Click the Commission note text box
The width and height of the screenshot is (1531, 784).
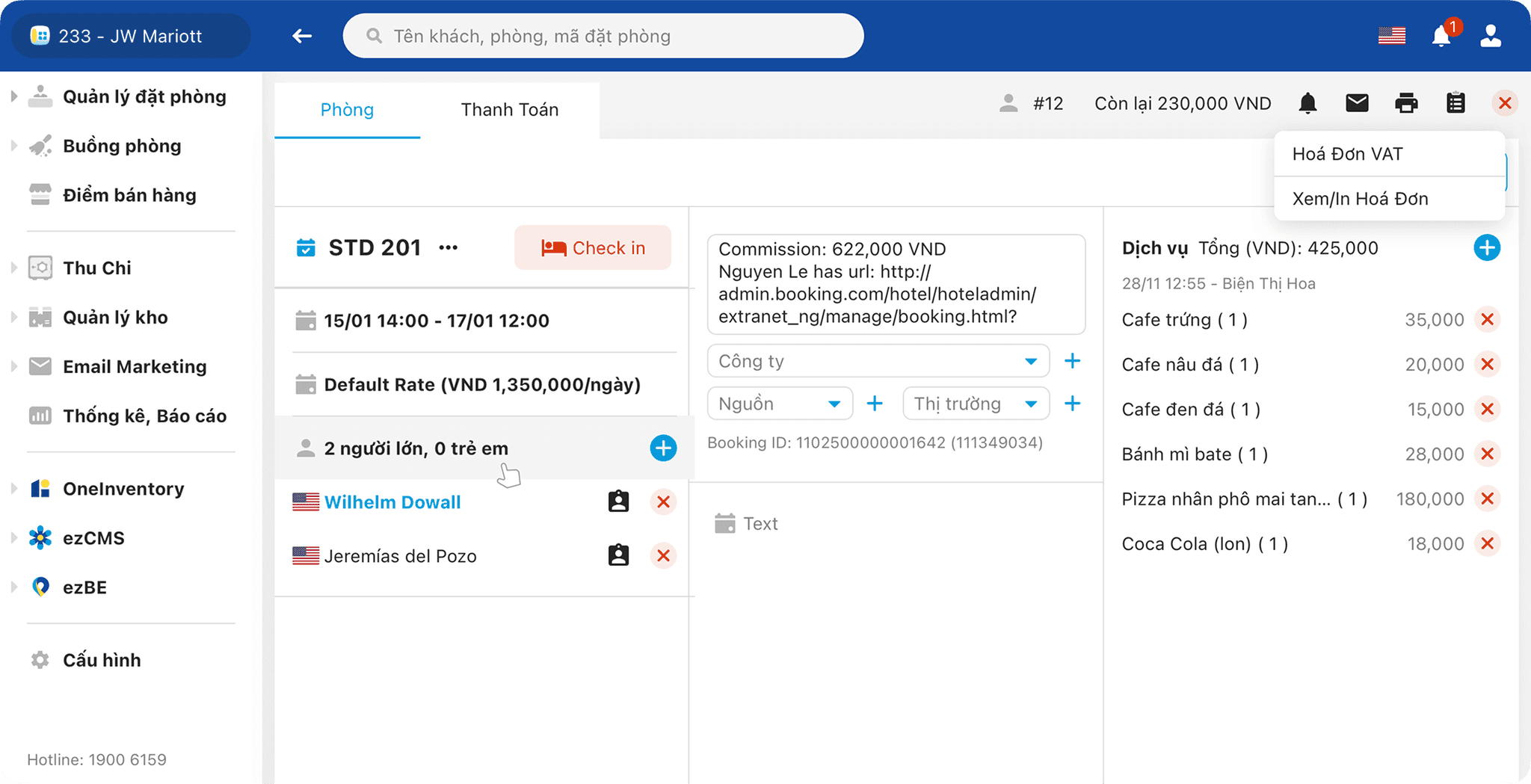896,284
